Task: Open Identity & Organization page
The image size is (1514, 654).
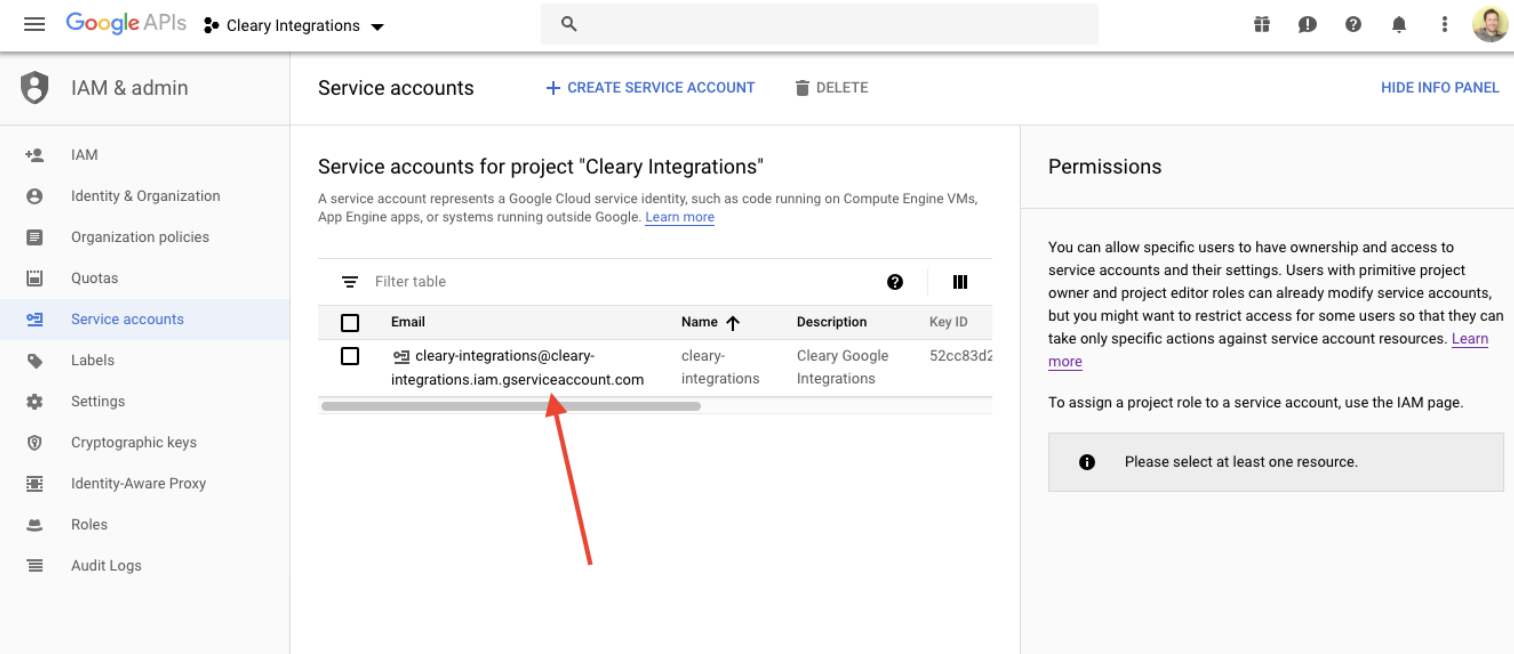Action: click(145, 196)
